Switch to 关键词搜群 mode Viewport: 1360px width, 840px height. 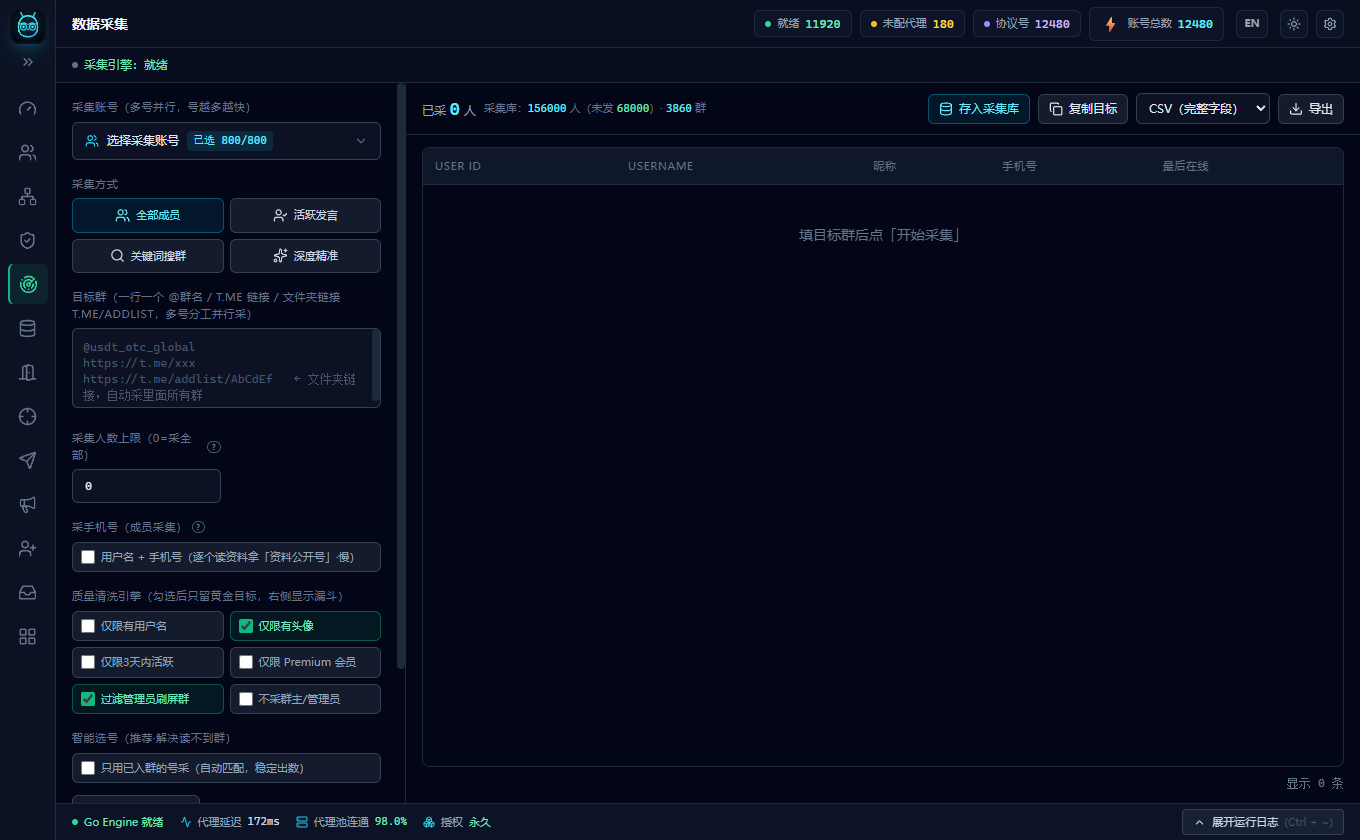tap(148, 256)
